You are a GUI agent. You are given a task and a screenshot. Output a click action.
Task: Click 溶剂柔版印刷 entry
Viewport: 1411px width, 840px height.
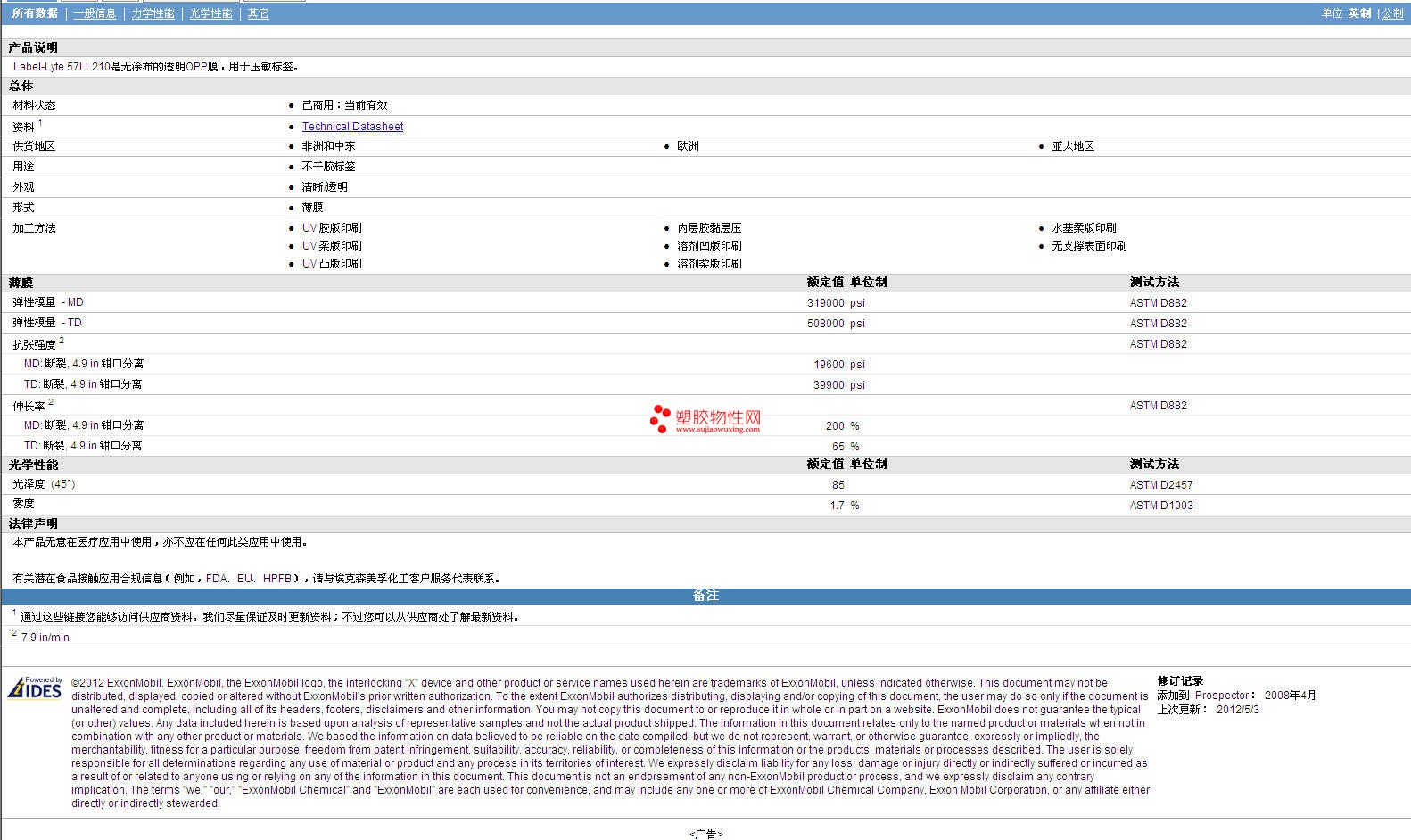tap(709, 264)
